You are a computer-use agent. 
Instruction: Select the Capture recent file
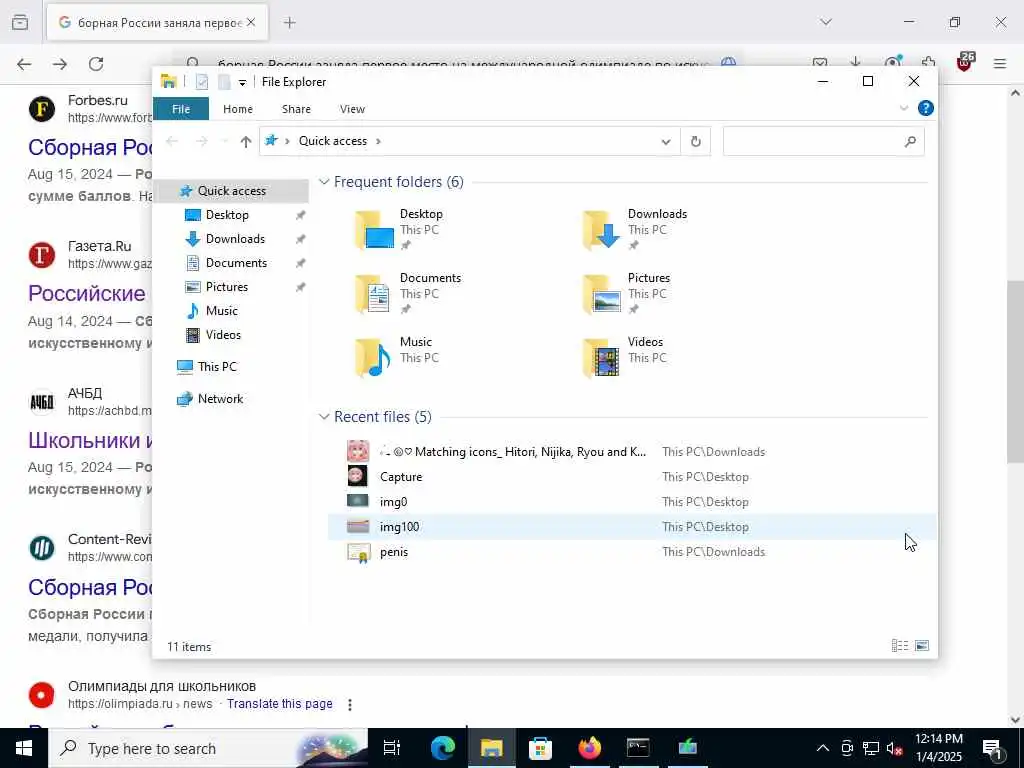tap(631, 477)
